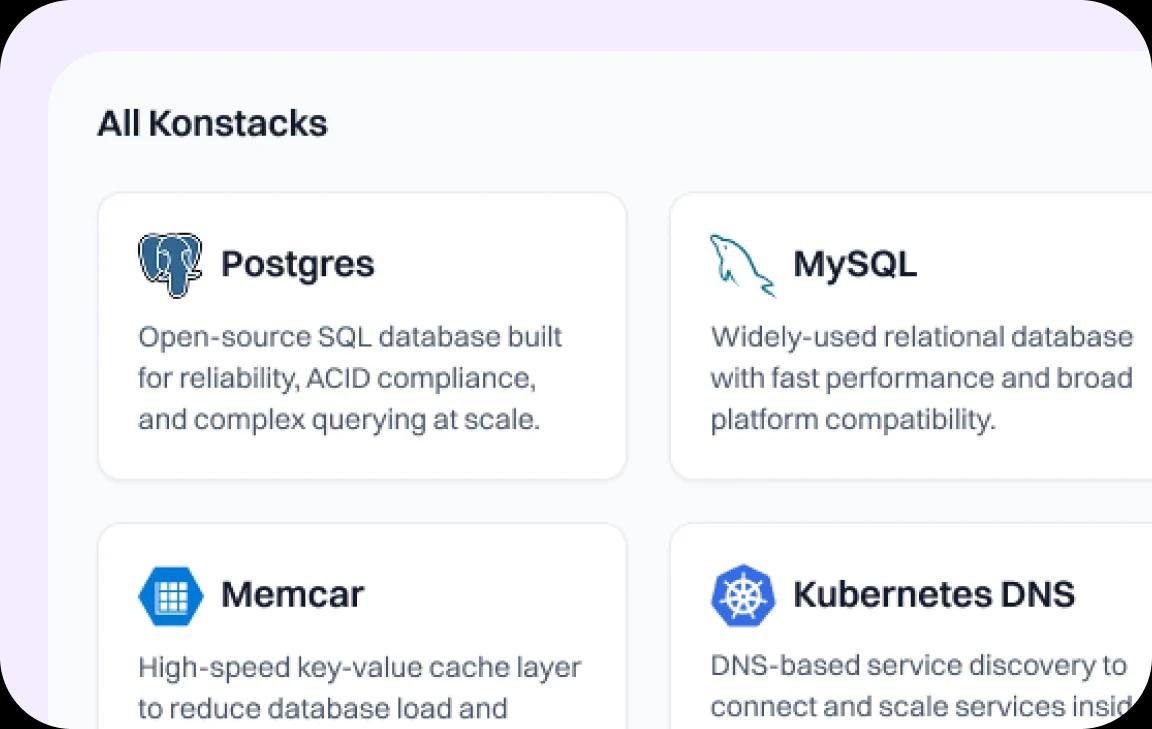Select the Postgres logo on its card
1152x729 pixels.
coord(171,263)
